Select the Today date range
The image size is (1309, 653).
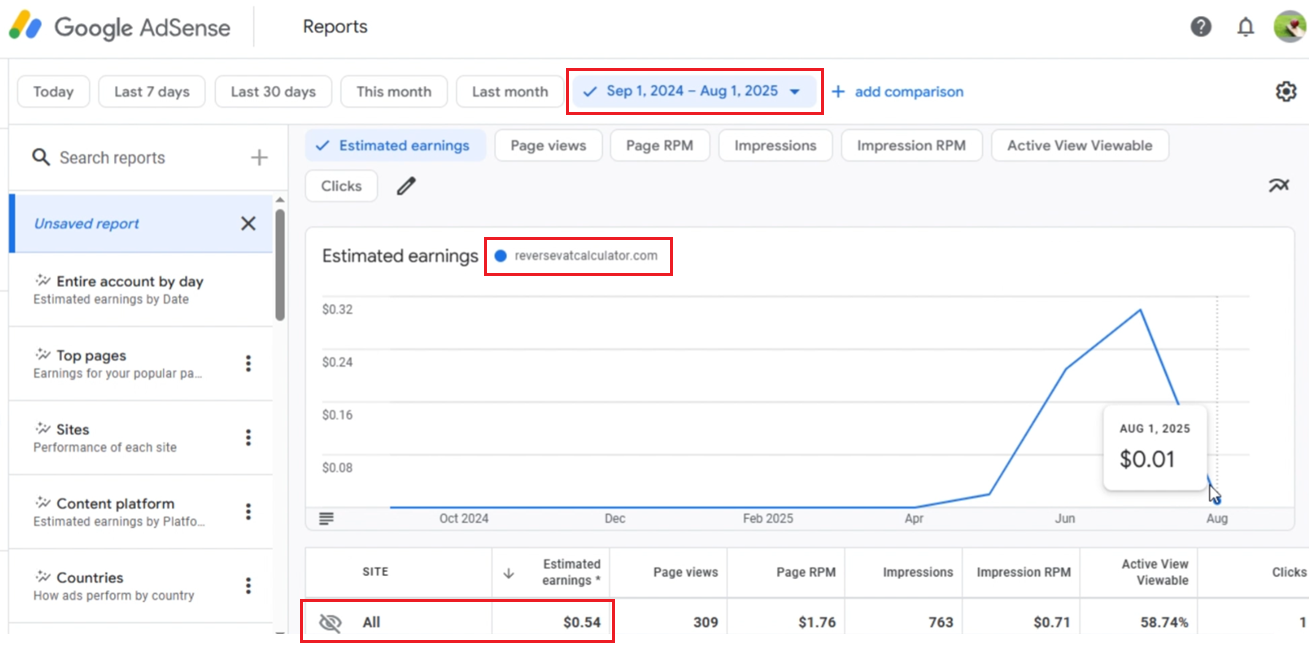53,91
